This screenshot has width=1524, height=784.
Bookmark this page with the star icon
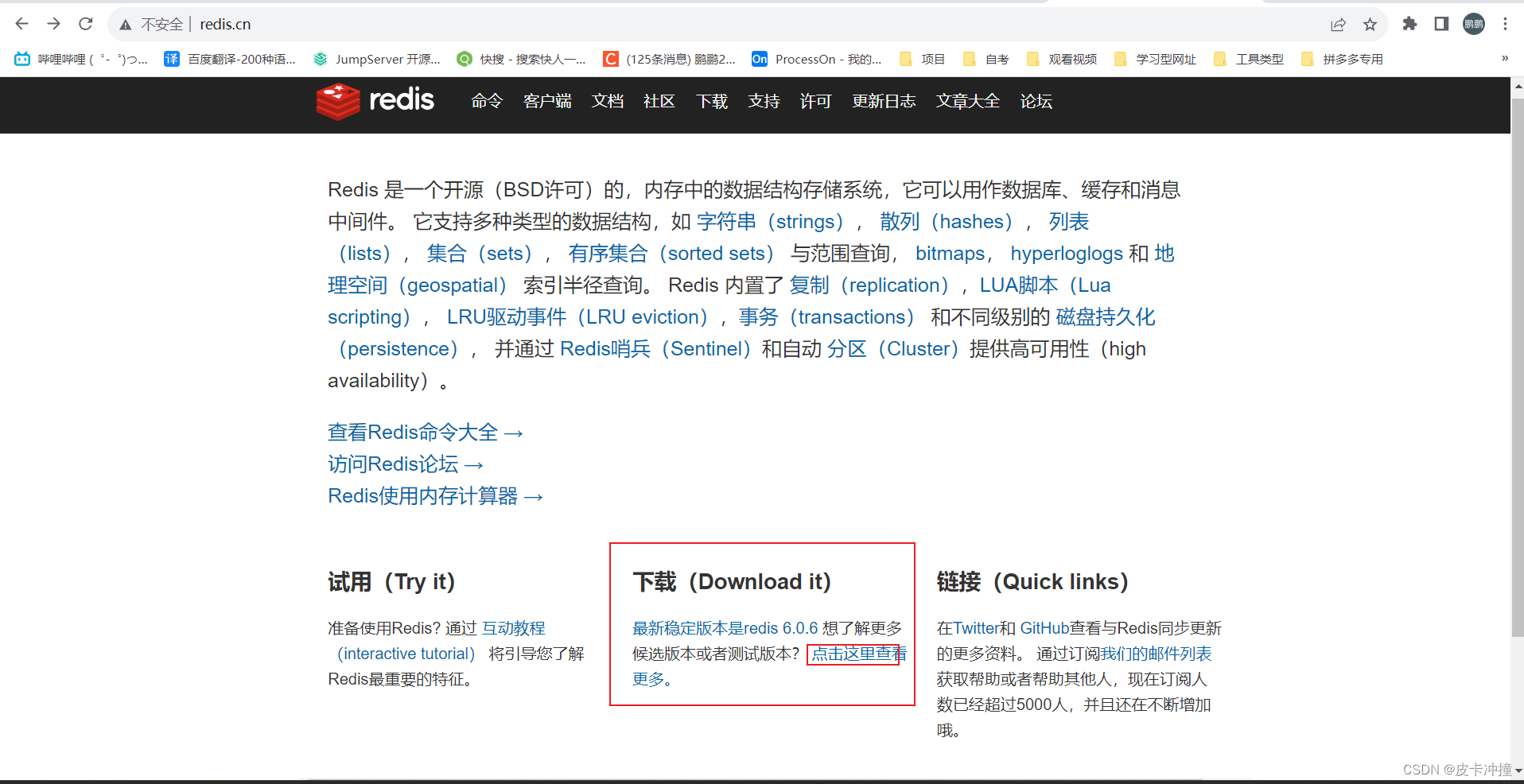tap(1370, 25)
